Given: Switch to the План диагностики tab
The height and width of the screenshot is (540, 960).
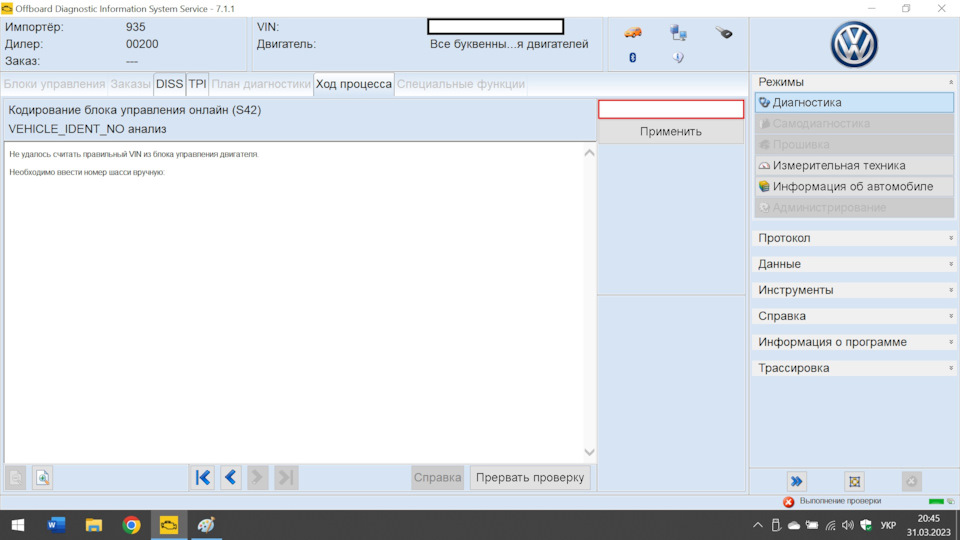Looking at the screenshot, I should [261, 84].
